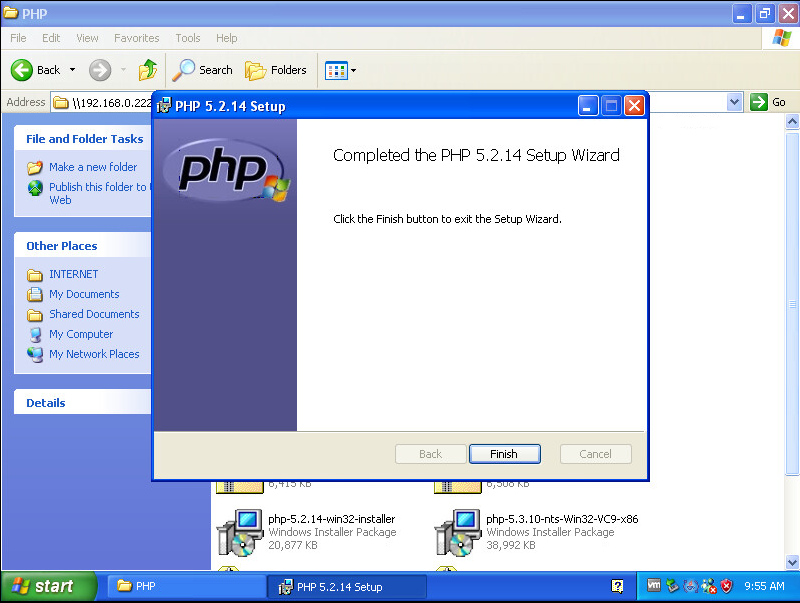Click Publish this folder to Web
800x603 pixels.
click(98, 193)
